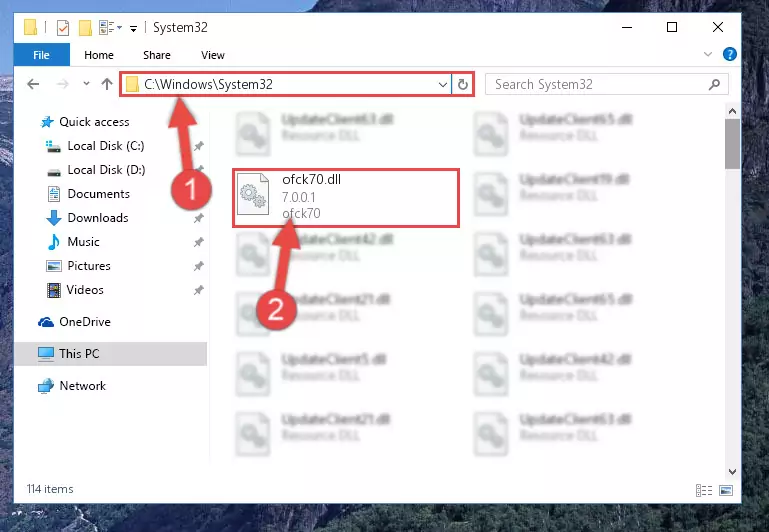Switch to the Home ribbon tab

(x=99, y=55)
